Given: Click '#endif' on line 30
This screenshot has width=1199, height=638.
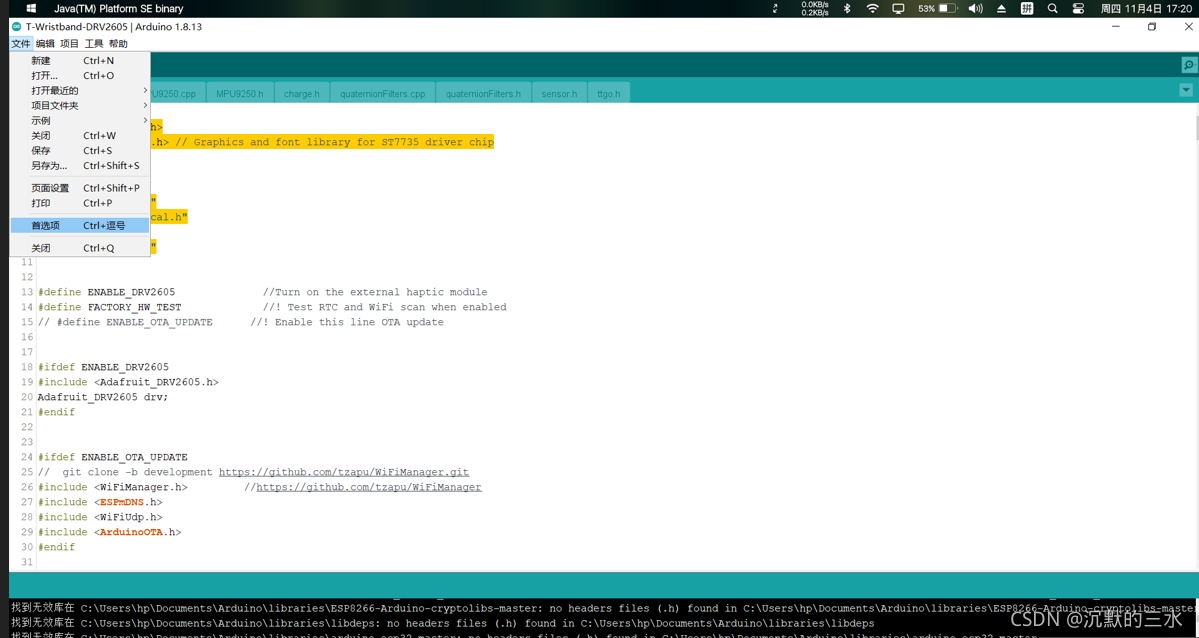Looking at the screenshot, I should coord(57,547).
